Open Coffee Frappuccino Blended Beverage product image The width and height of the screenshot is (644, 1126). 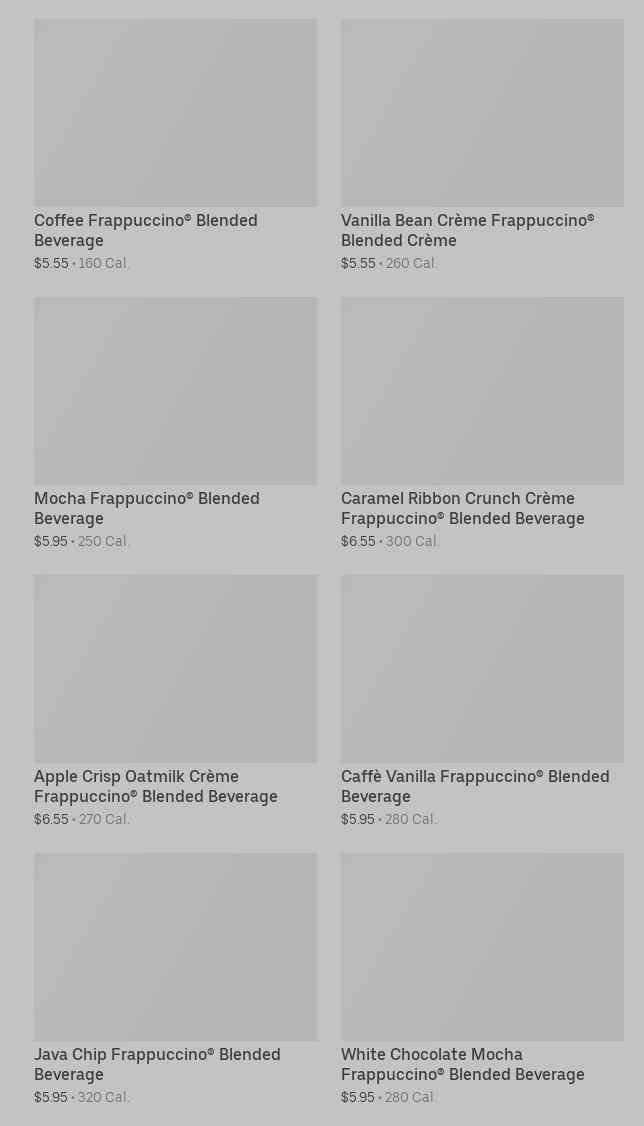pyautogui.click(x=175, y=112)
